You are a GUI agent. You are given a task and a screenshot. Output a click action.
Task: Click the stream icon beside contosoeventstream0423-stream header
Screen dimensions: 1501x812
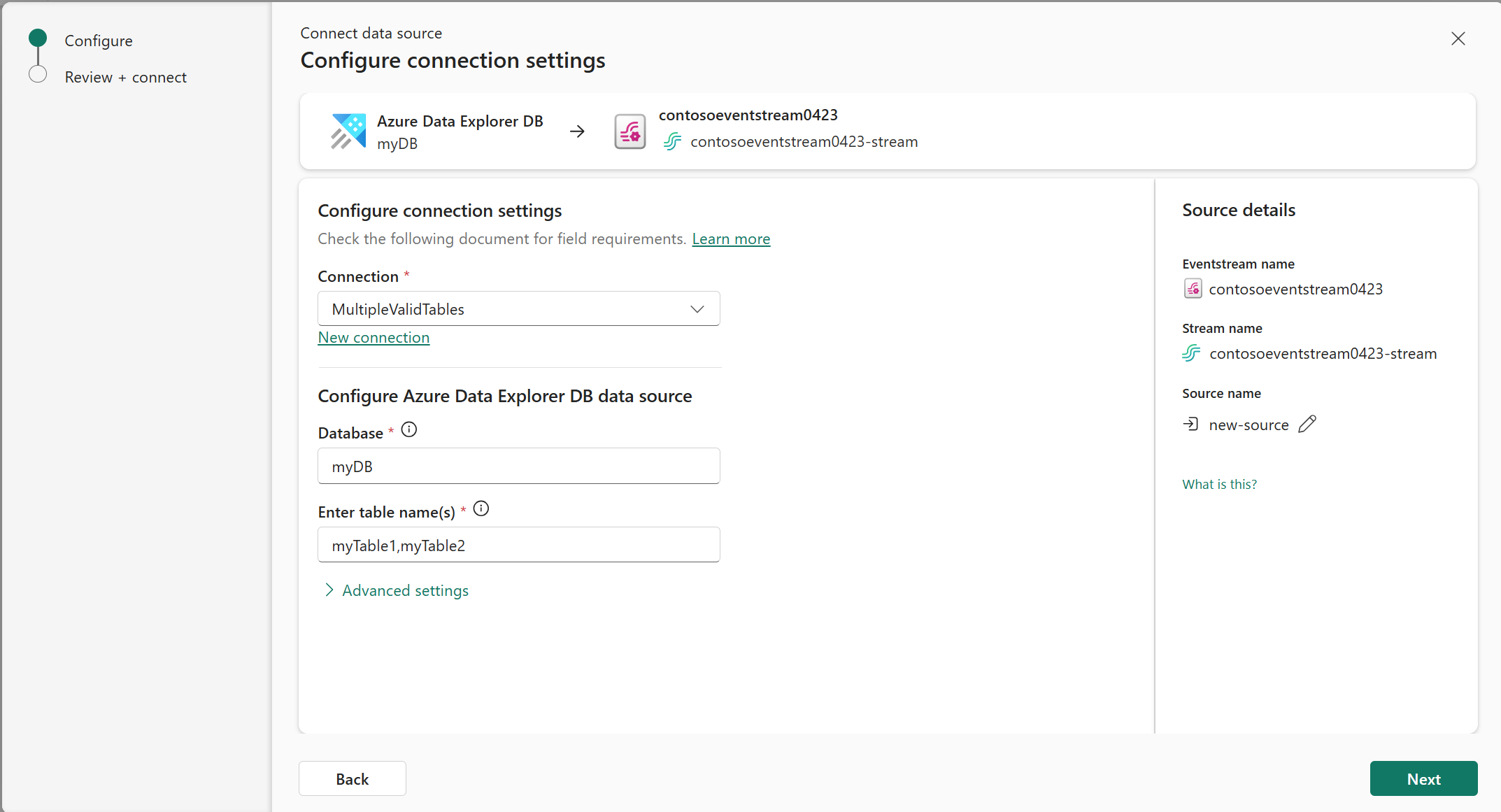[672, 142]
